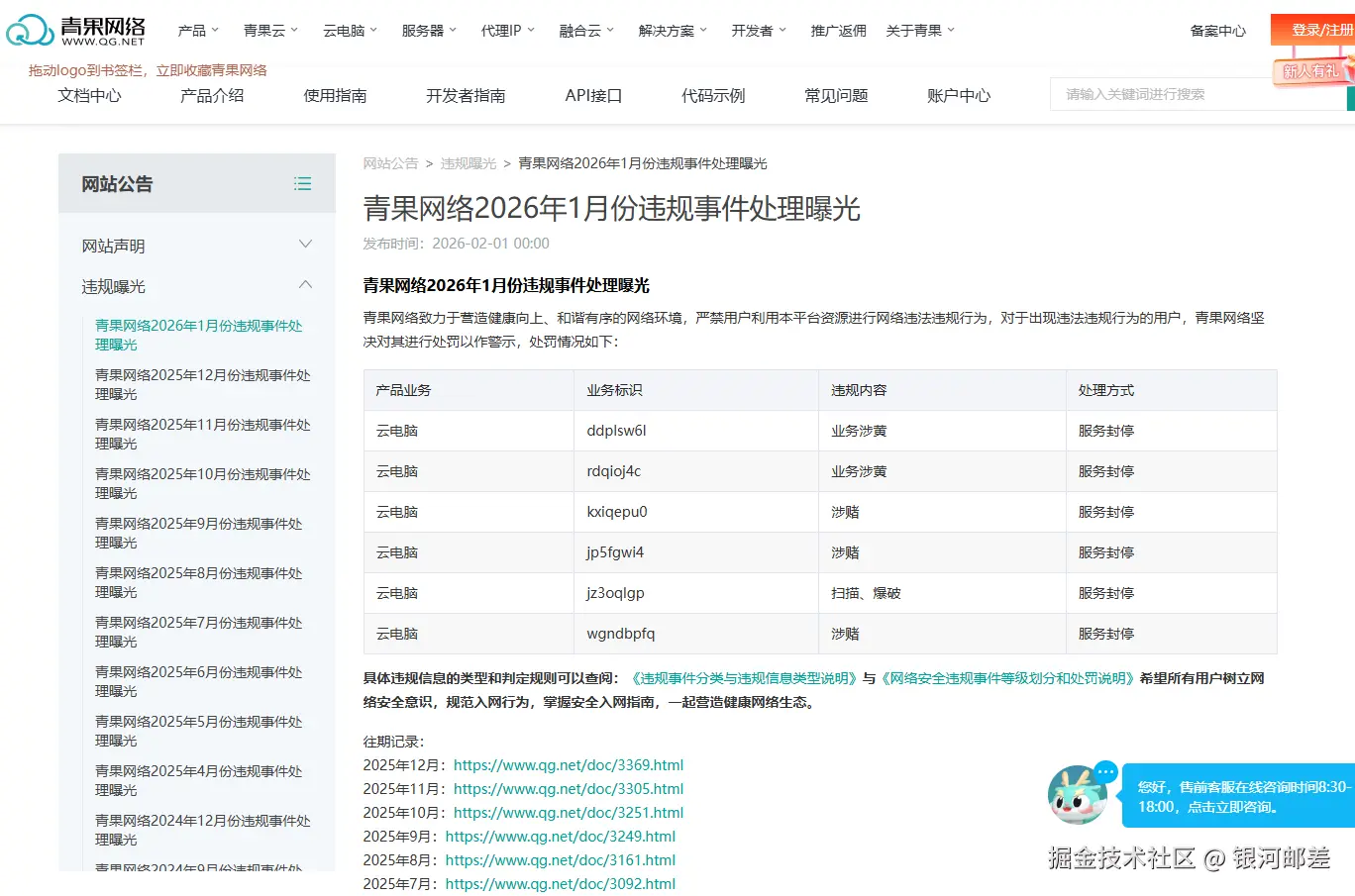Click the 新人有礼 gift badge
This screenshot has width=1355, height=896.
[1312, 70]
